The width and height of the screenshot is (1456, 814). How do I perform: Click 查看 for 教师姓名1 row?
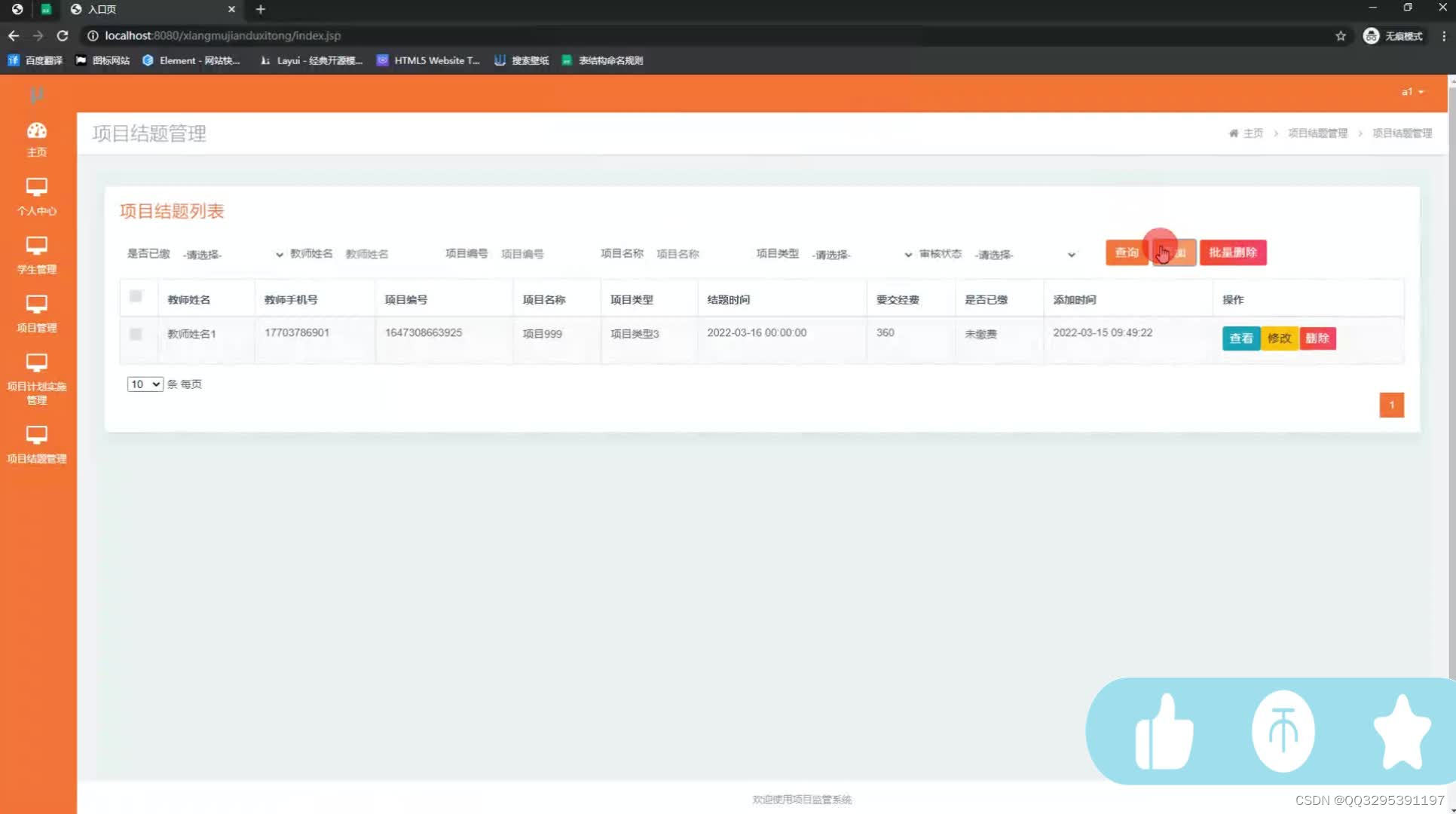click(x=1241, y=338)
